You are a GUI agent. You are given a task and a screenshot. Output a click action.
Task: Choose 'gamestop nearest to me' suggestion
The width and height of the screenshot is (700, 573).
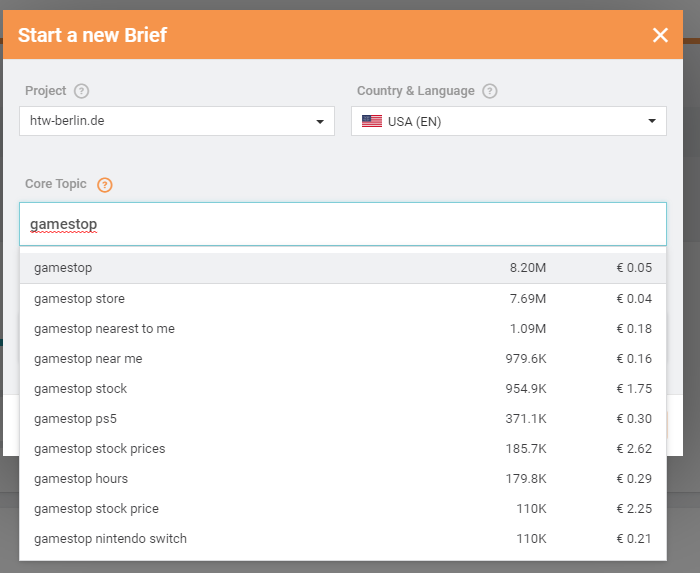tap(343, 329)
